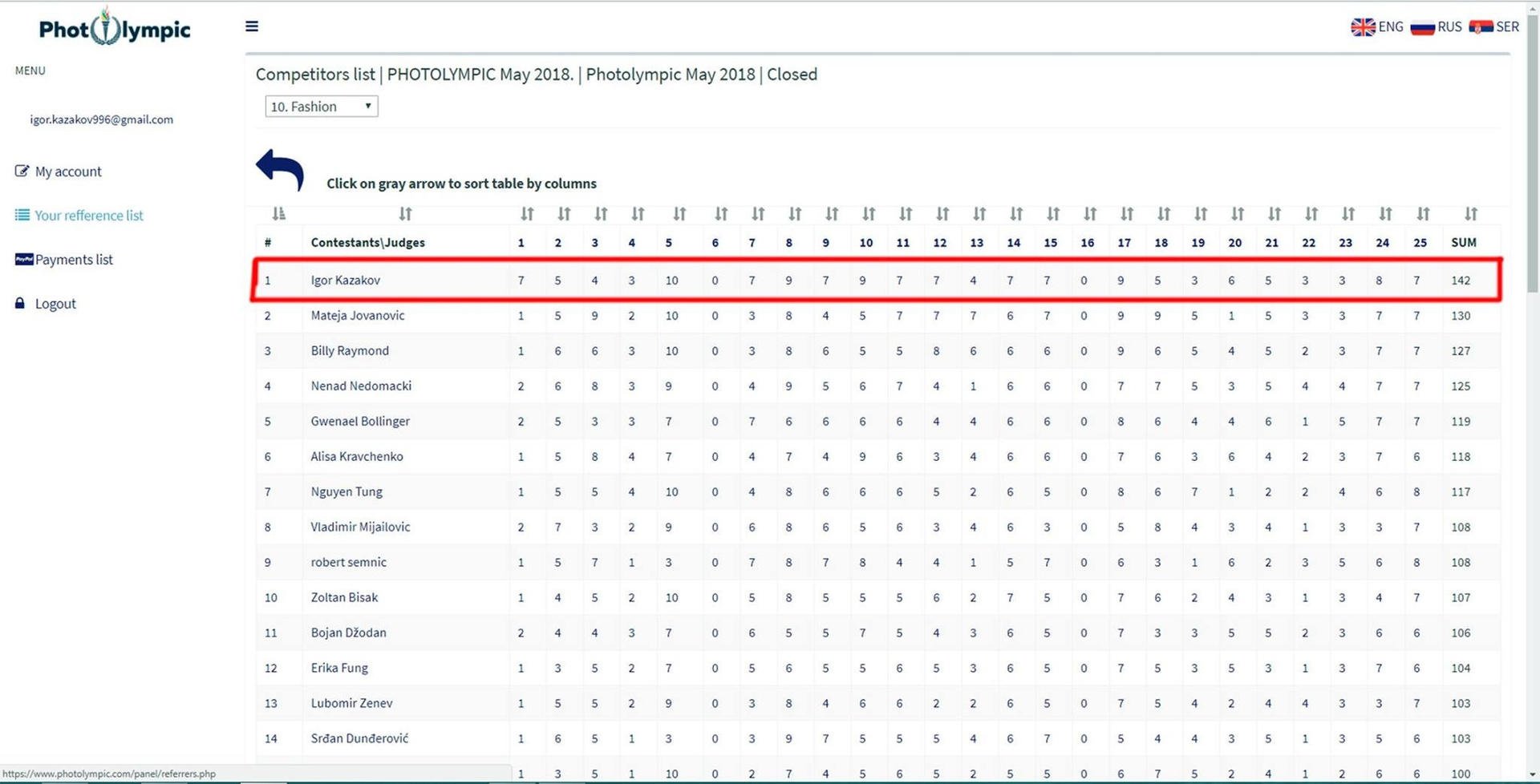
Task: Select Your refference list link
Action: click(88, 216)
